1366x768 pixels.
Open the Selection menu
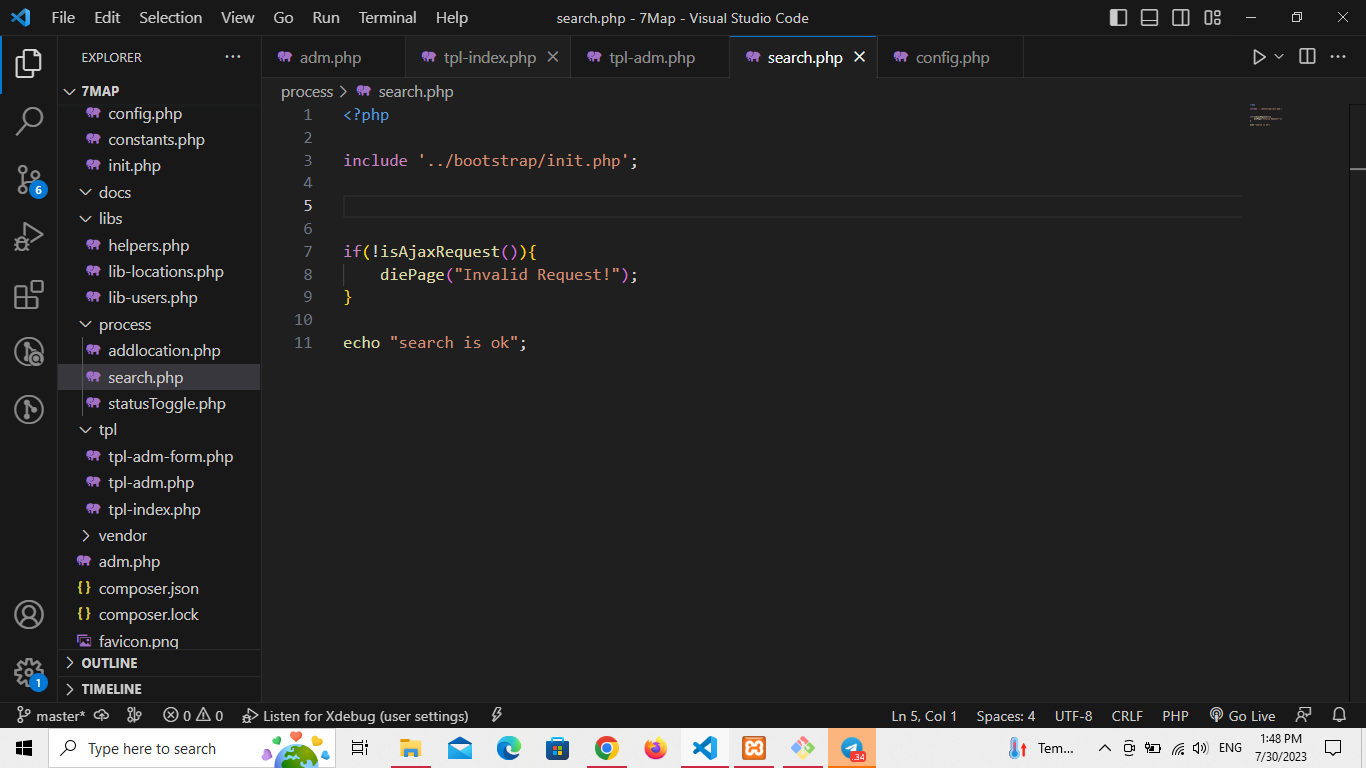171,18
